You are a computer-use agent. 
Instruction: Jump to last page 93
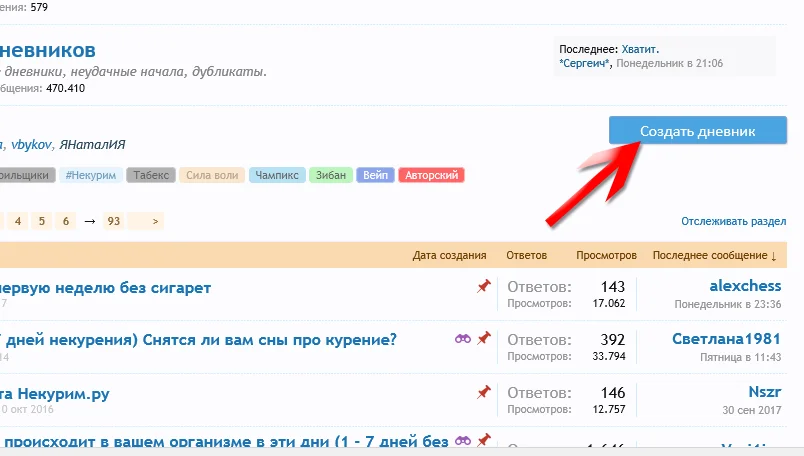point(114,221)
